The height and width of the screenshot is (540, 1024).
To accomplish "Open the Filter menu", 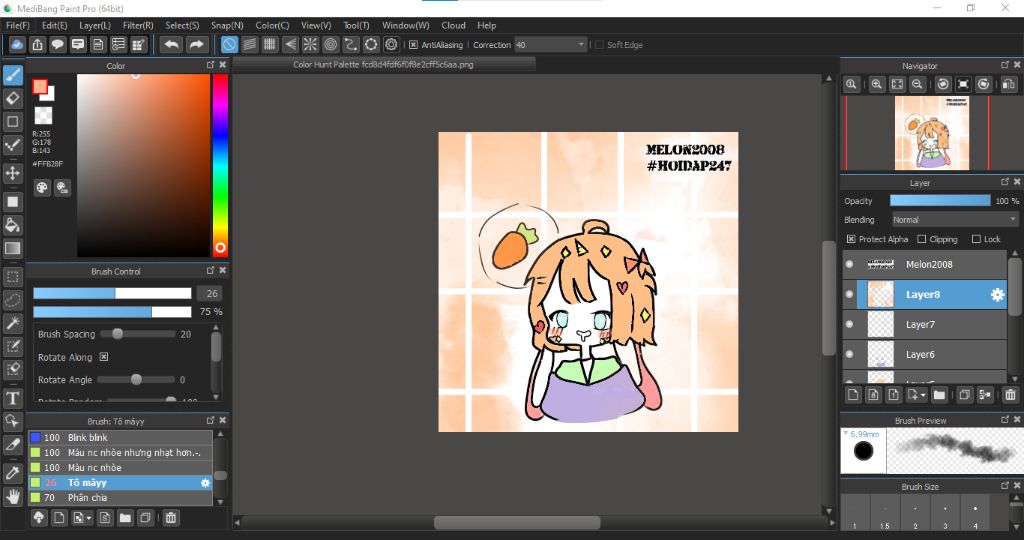I will point(138,25).
